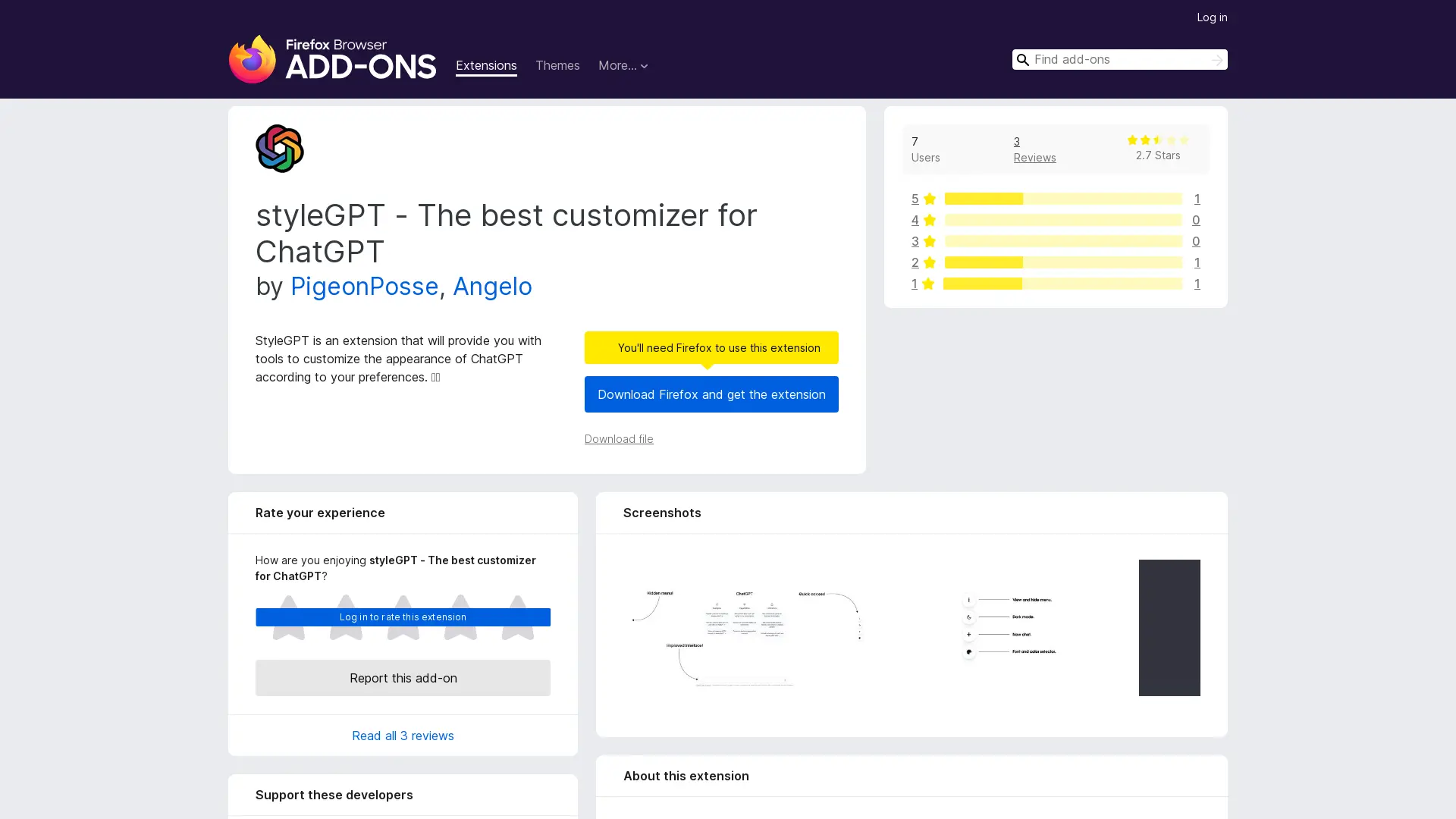Switch to the Themes section
Viewport: 1456px width, 819px height.
click(557, 66)
